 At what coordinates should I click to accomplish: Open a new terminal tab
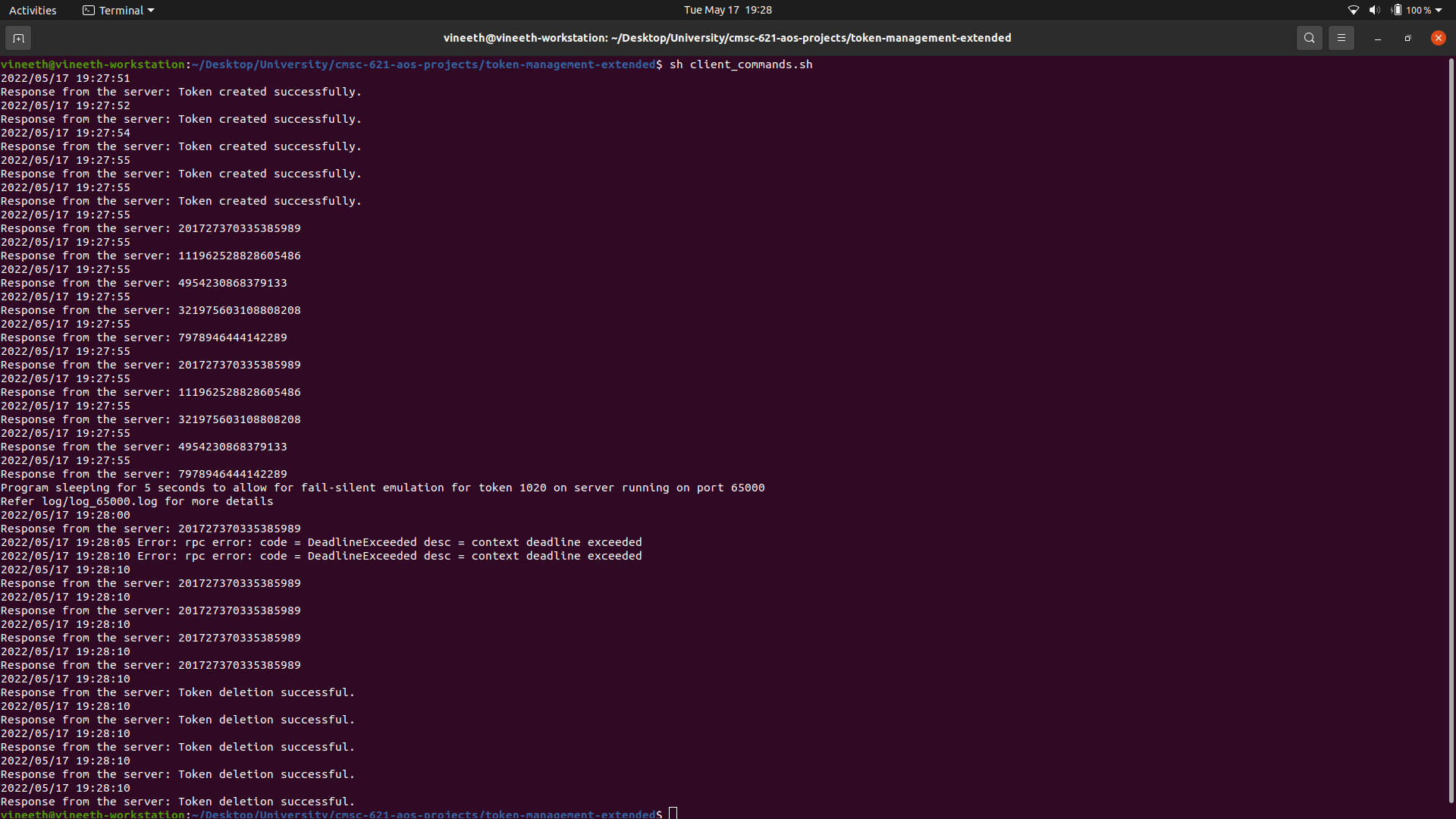pos(18,38)
